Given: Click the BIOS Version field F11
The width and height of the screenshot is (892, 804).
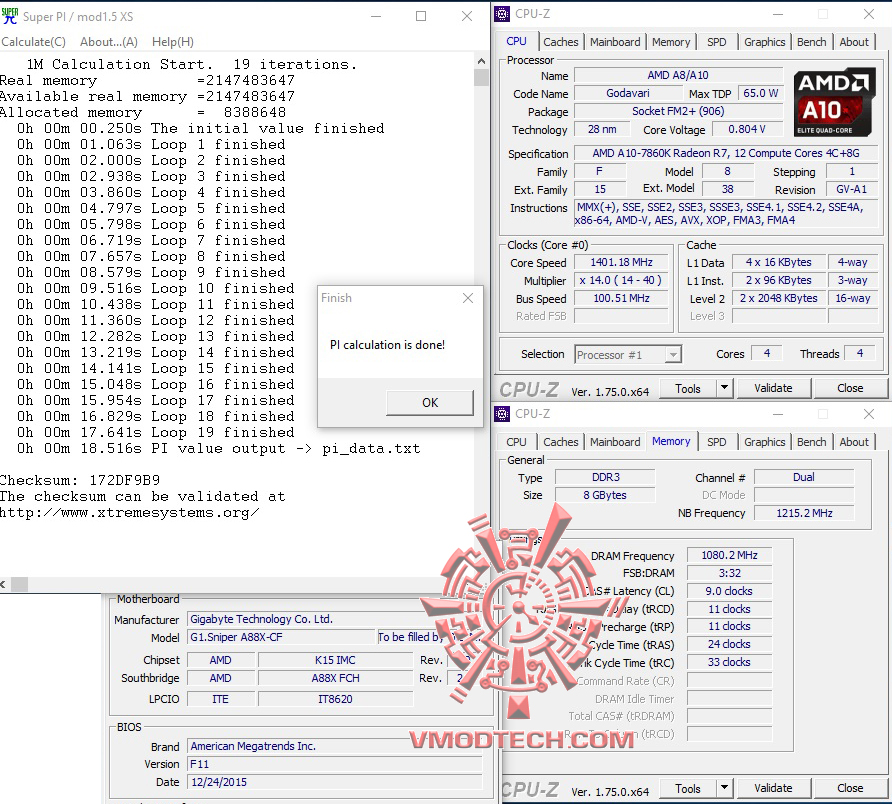Looking at the screenshot, I should pyautogui.click(x=336, y=764).
